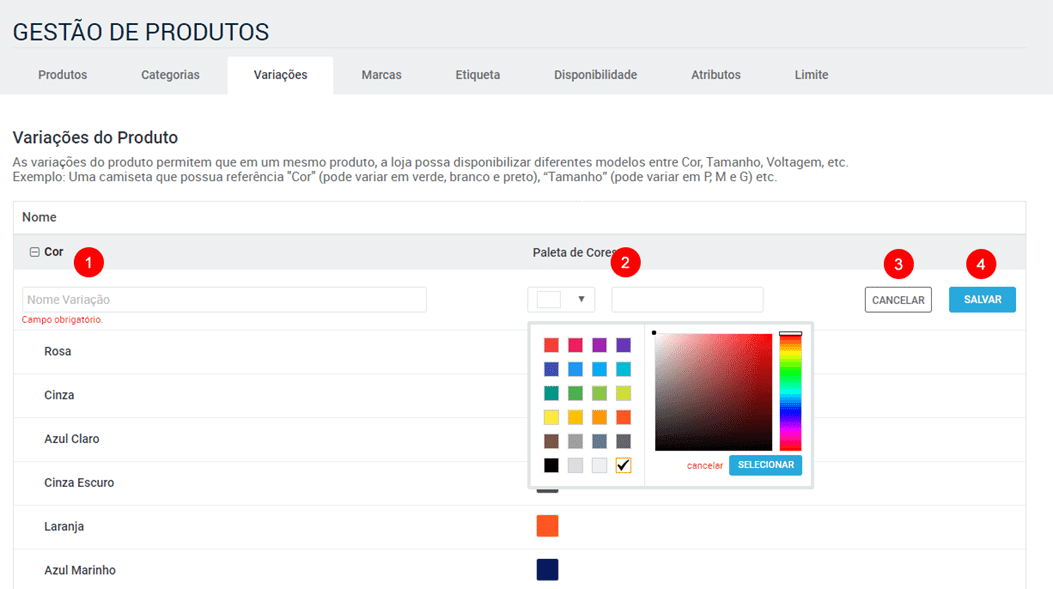Open the Produtos tab
Viewport: 1053px width, 589px height.
point(62,75)
